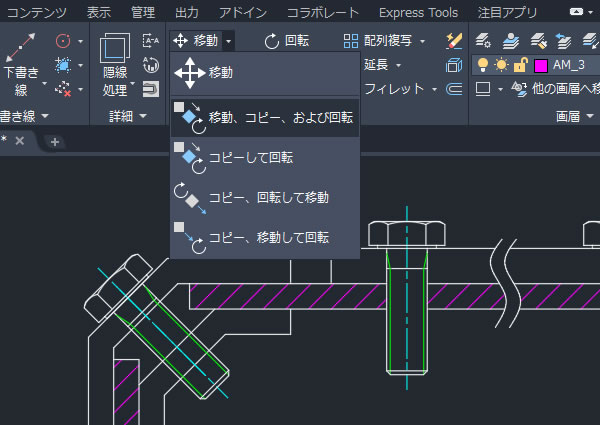Expand arrow next to rectangle layer icon
The height and width of the screenshot is (425, 600).
tap(500, 90)
